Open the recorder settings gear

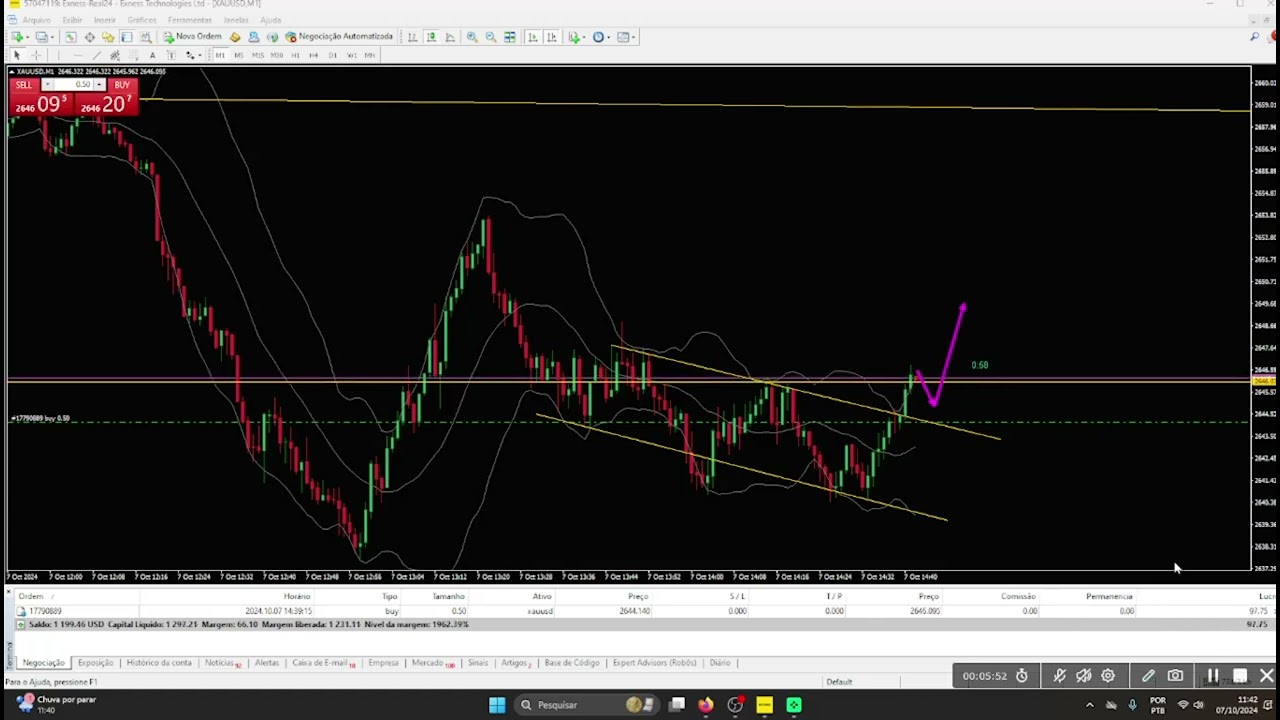[x=1108, y=676]
